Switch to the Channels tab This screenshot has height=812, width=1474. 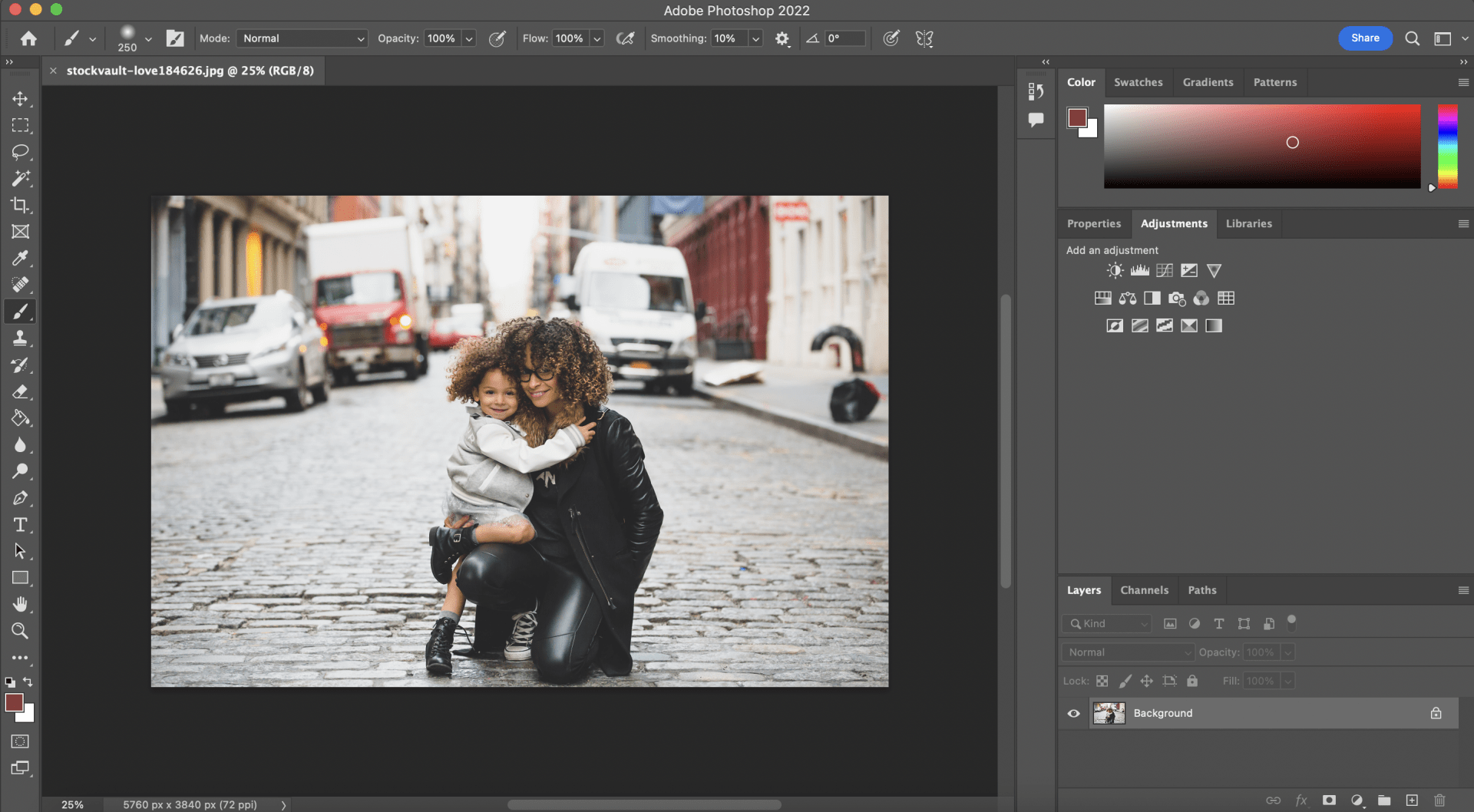click(x=1144, y=590)
